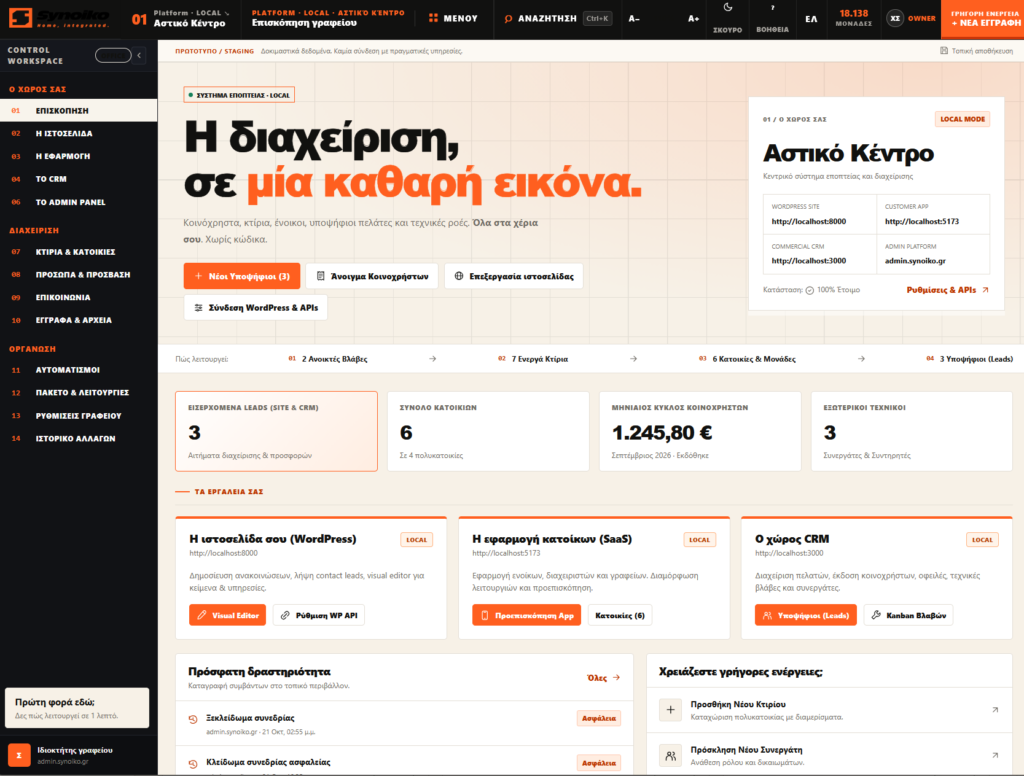Click Επεξεργασία ιστοσελίδας globe button
1024x776 pixels.
click(513, 276)
